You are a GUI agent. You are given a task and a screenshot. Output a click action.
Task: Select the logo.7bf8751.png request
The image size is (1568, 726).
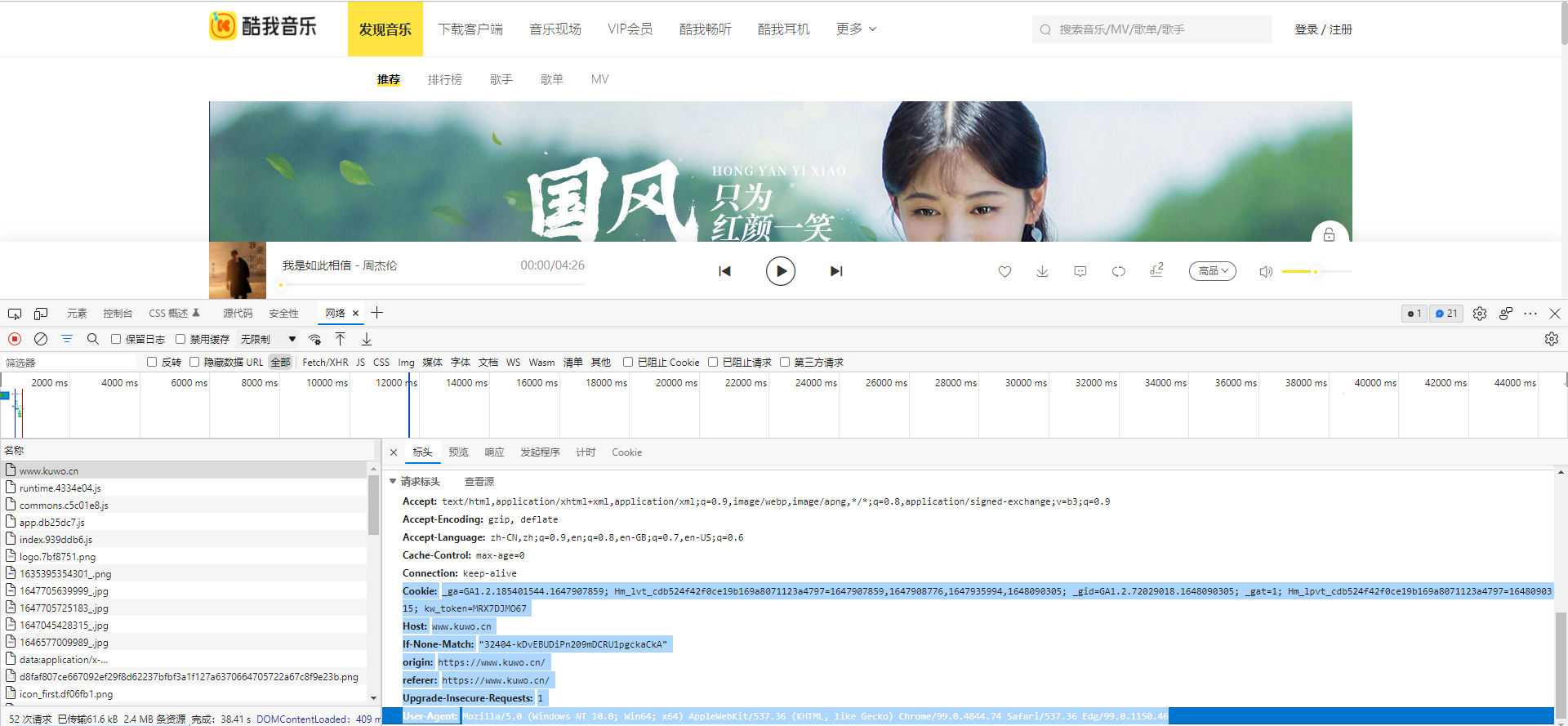pos(185,556)
